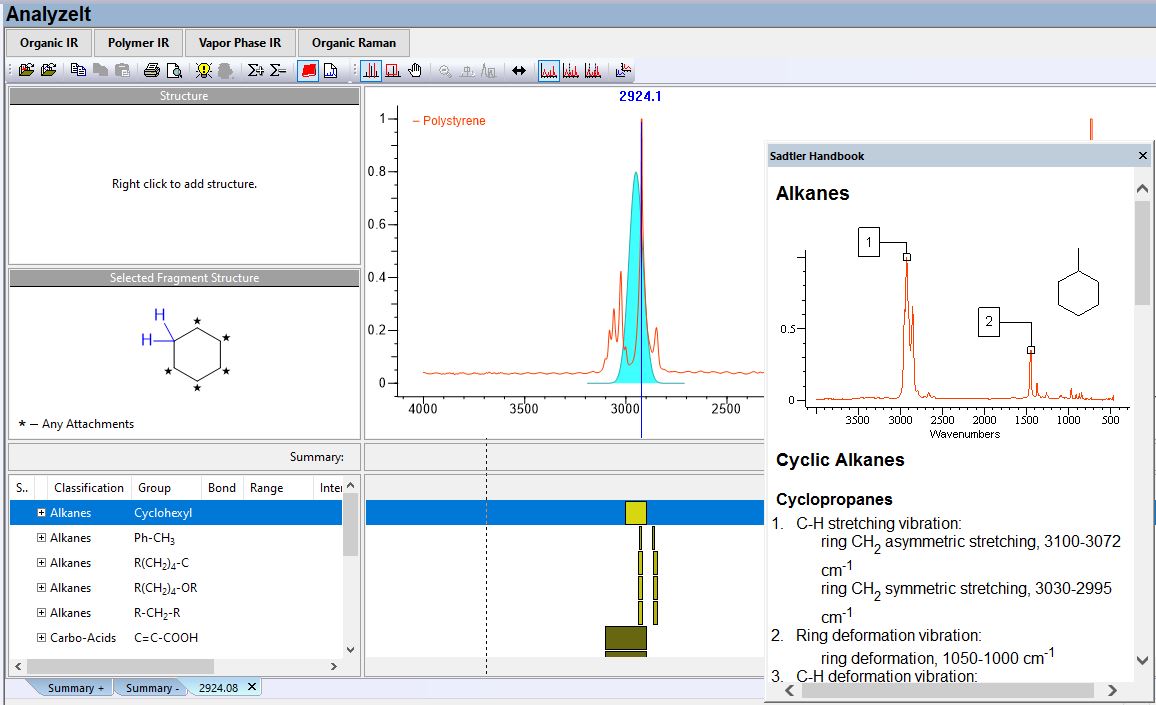This screenshot has height=705, width=1156.
Task: Open the Summary + bottom tab
Action: 75,688
